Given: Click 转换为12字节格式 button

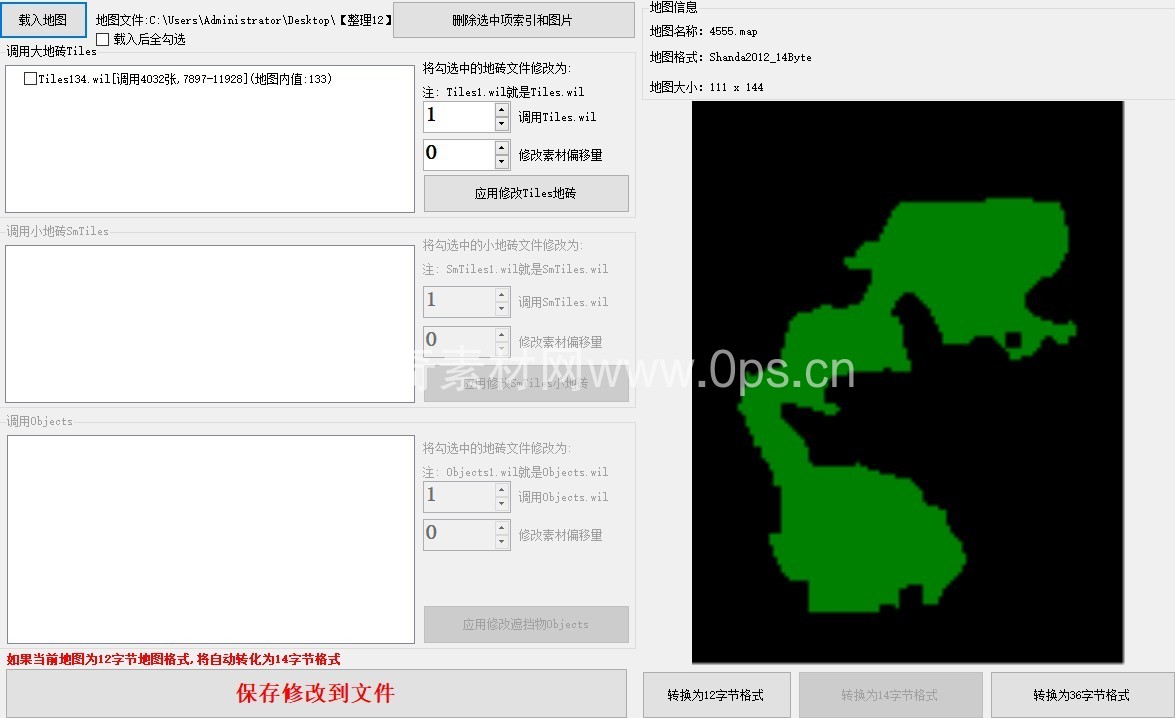Looking at the screenshot, I should click(x=716, y=695).
